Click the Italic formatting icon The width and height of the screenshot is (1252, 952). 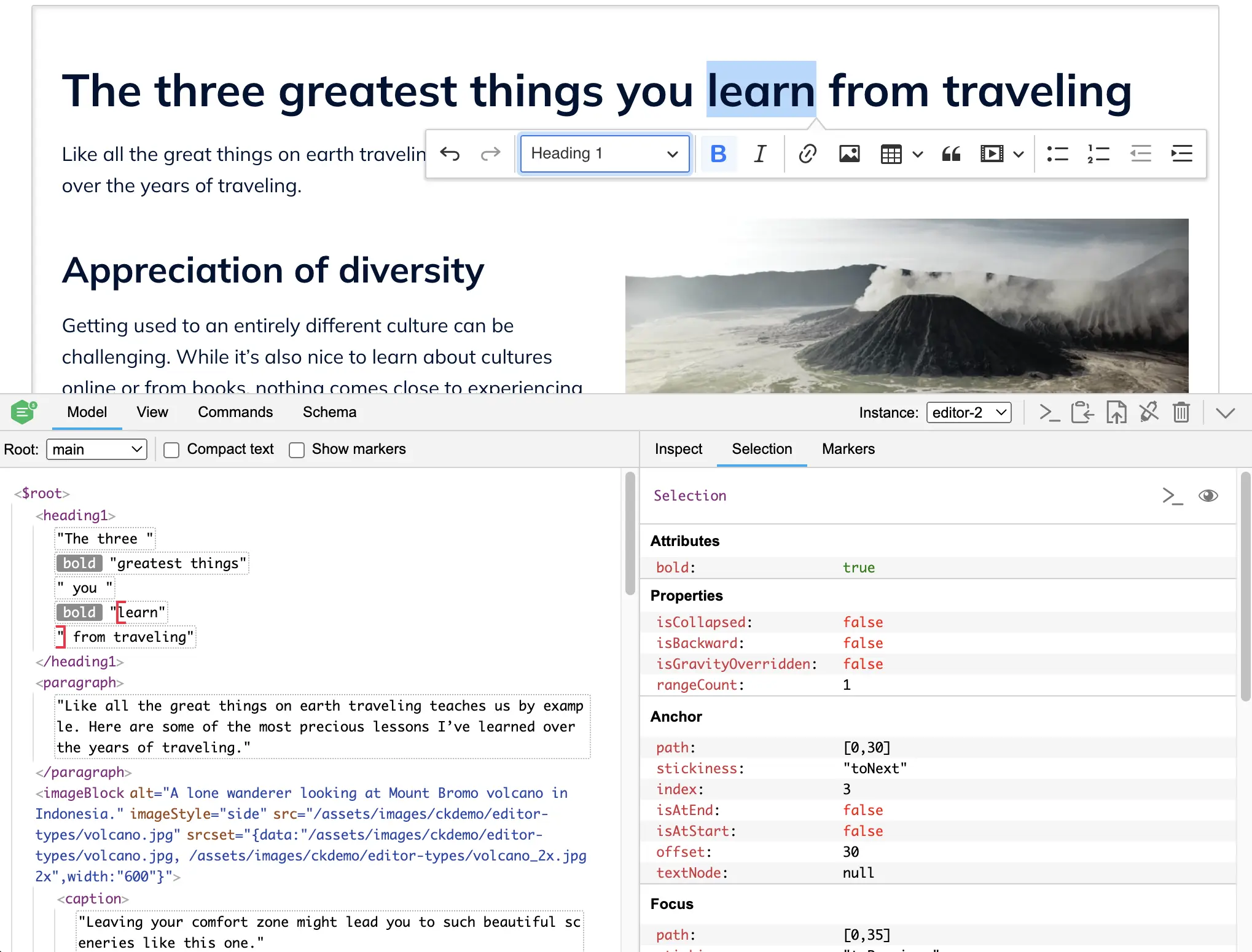pos(761,153)
